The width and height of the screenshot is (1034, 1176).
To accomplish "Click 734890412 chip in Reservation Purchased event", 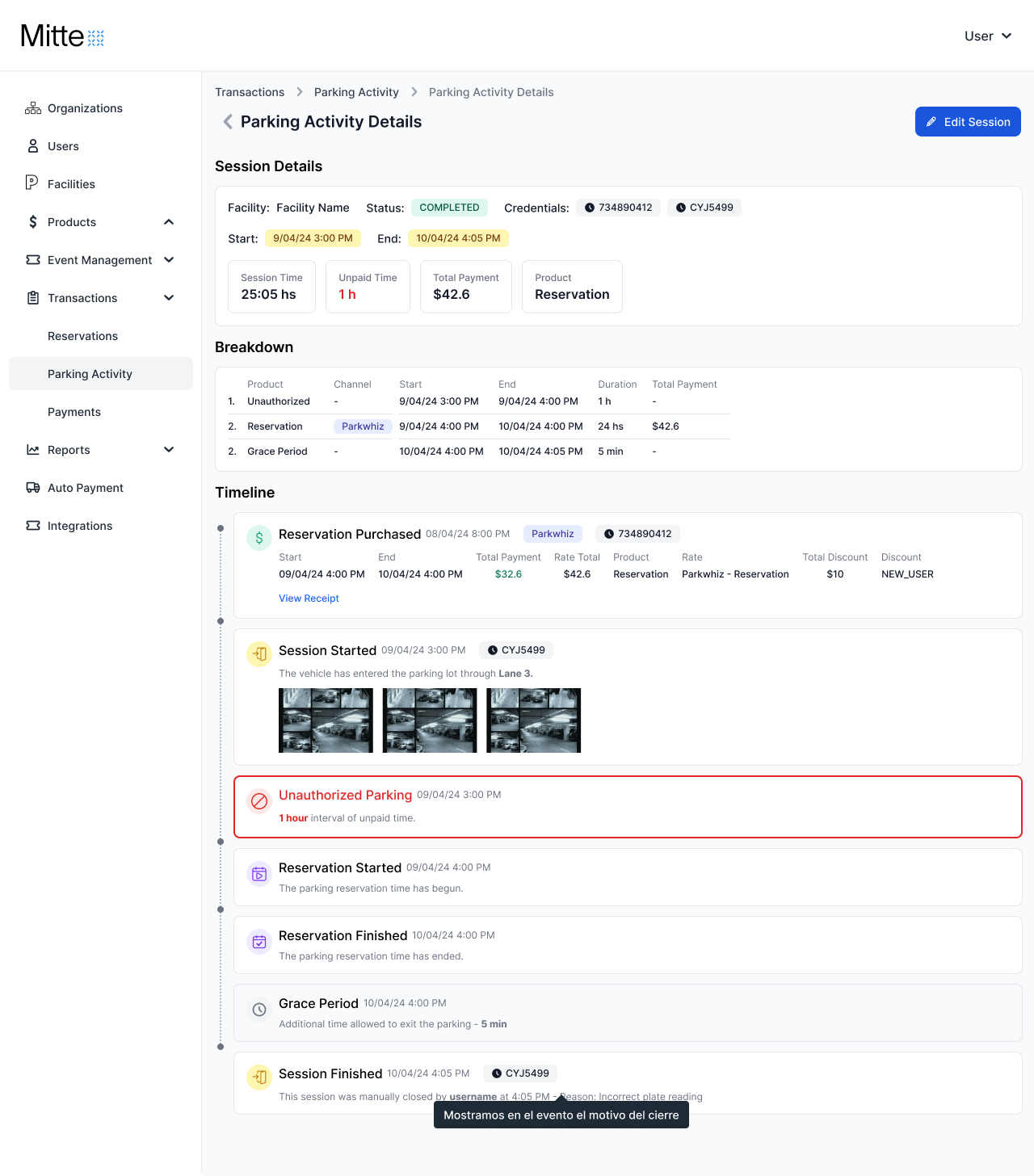I will [637, 534].
